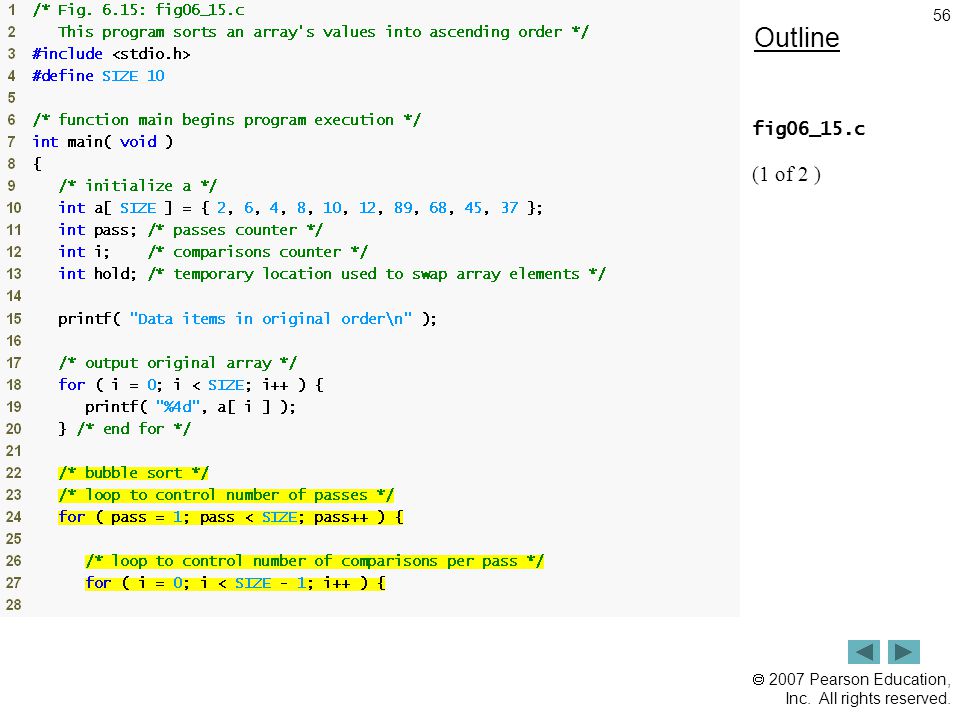This screenshot has width=960, height=720.
Task: Select the fig06_15.c file name label
Action: (x=808, y=129)
